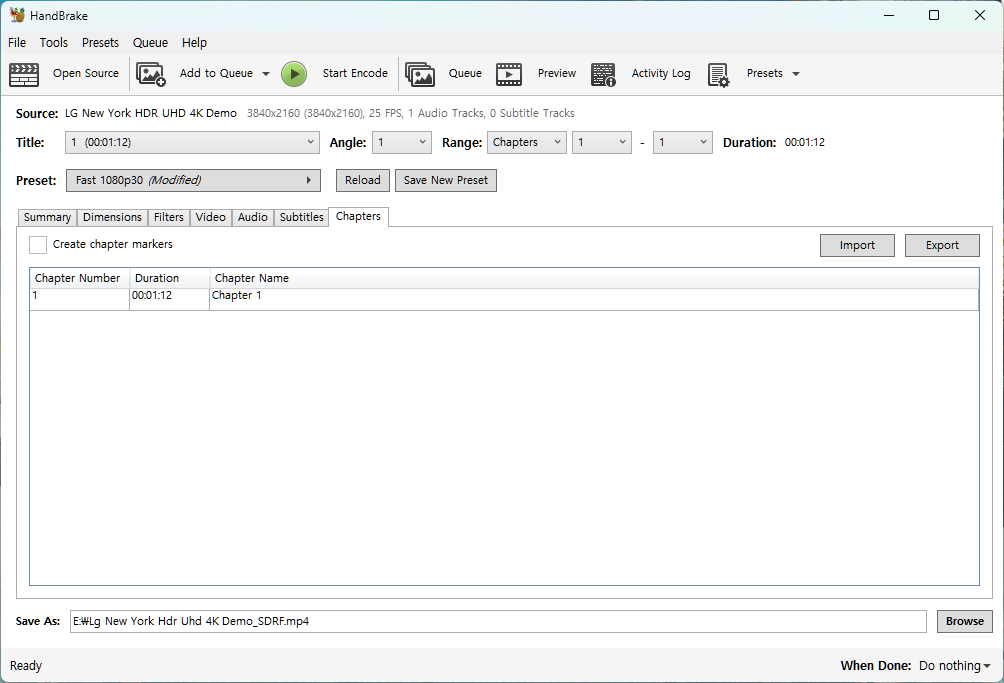
Task: Open the Range type Chapters dropdown
Action: point(526,142)
